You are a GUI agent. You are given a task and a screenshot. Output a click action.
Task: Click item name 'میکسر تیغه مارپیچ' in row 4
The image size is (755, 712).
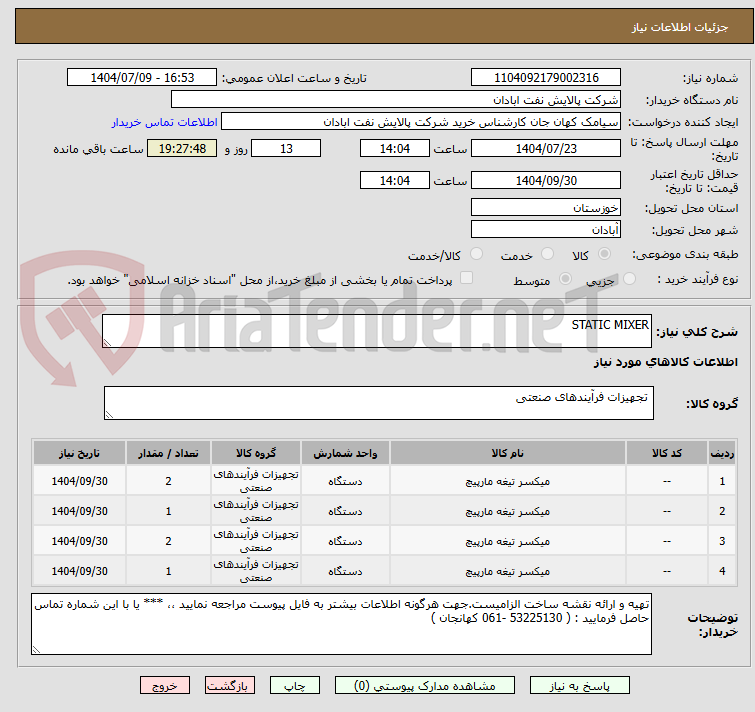tap(508, 571)
